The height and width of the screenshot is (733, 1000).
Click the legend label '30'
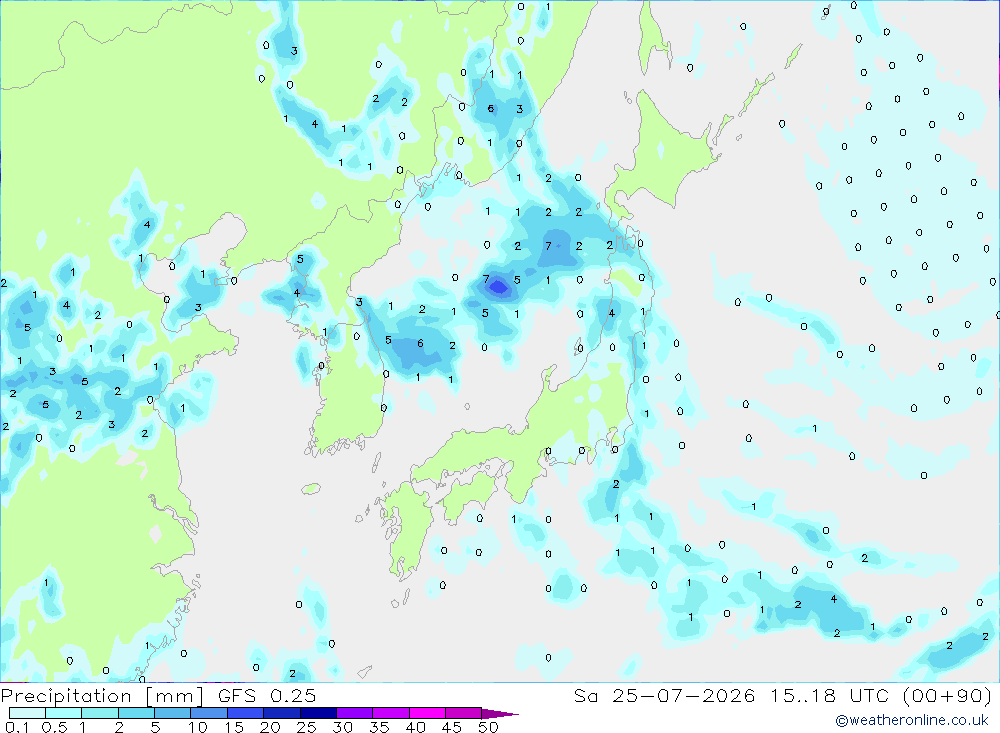click(x=343, y=727)
